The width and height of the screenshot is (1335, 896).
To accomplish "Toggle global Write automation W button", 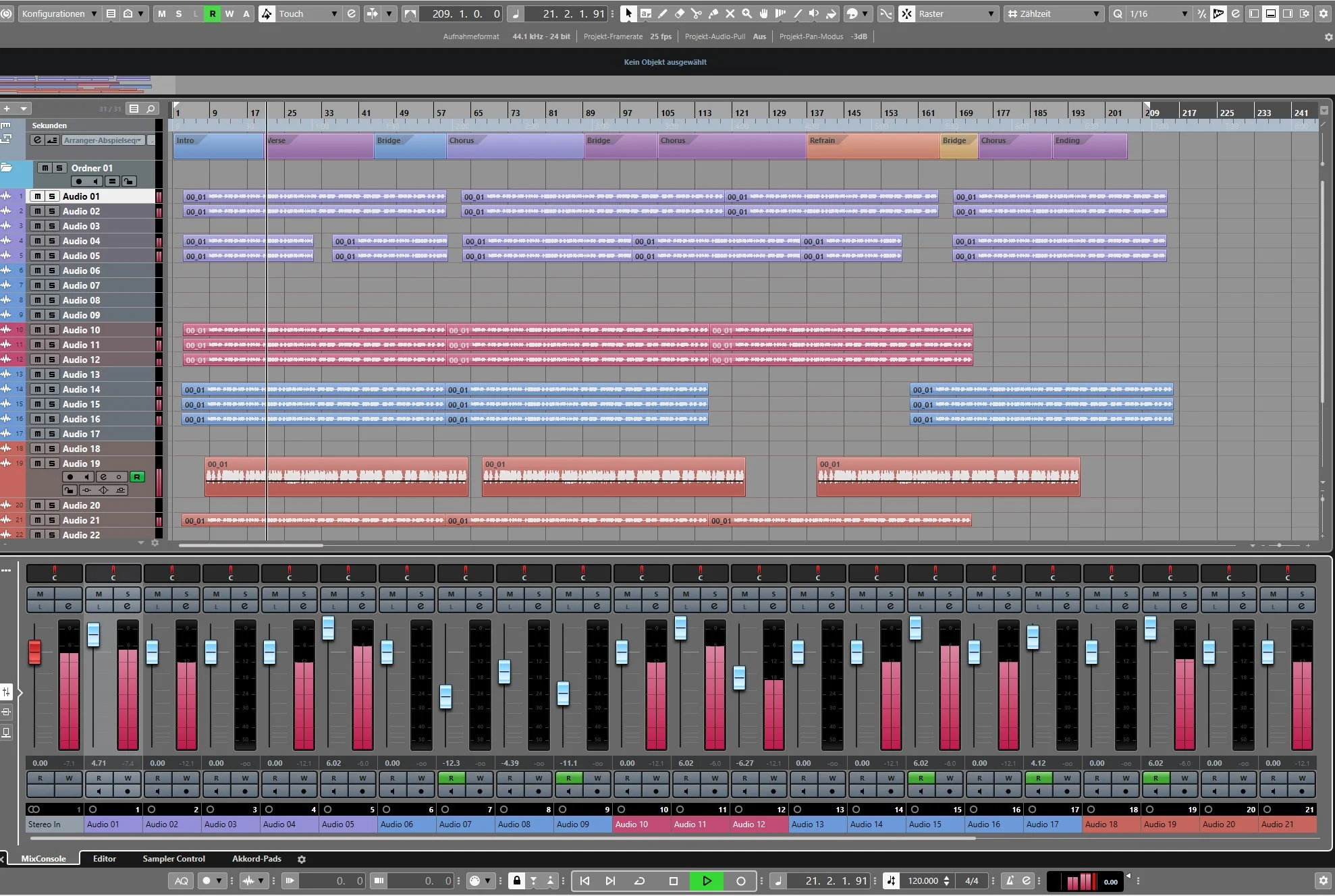I will click(229, 13).
